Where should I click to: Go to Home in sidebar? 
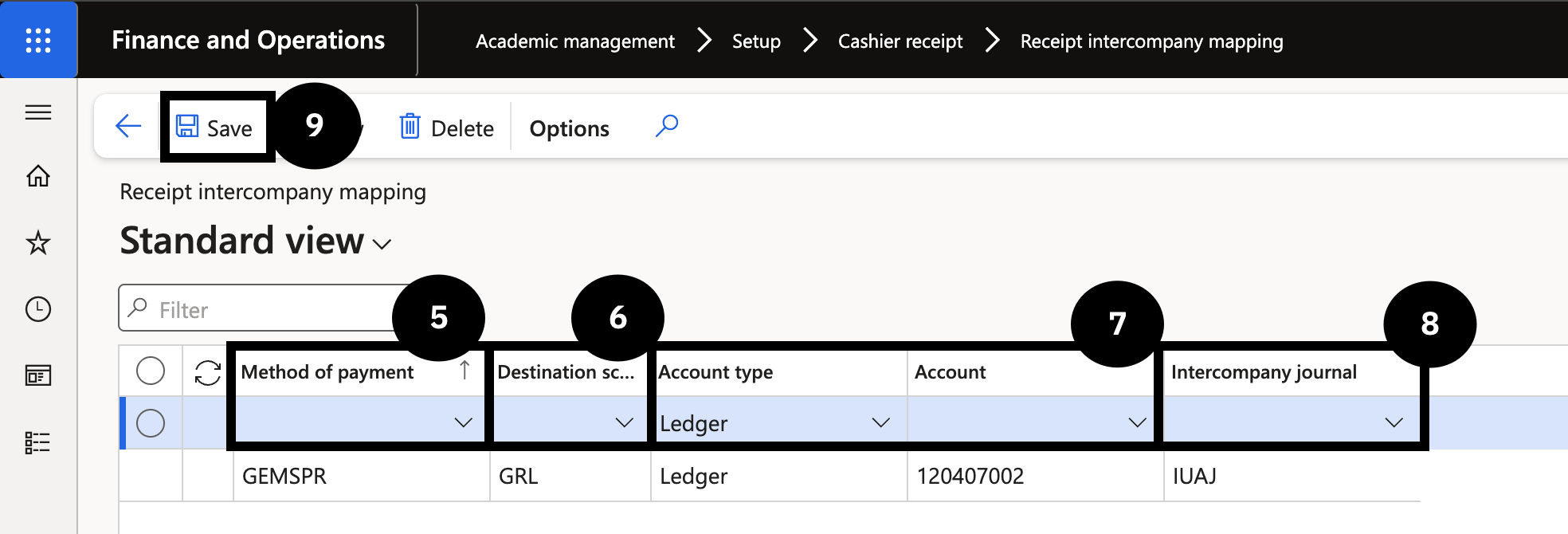point(38,175)
